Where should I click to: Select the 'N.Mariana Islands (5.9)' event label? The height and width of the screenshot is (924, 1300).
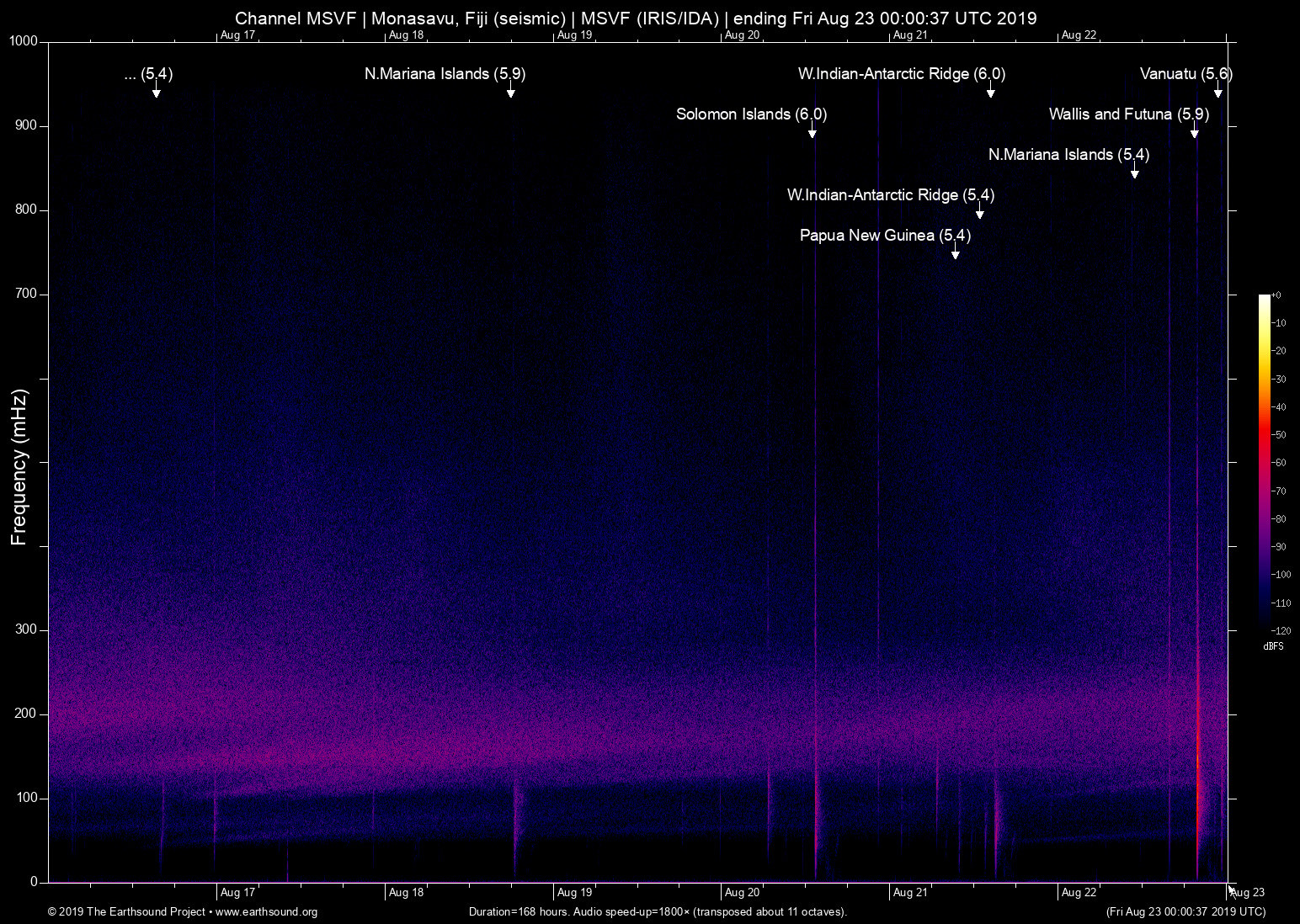(445, 74)
